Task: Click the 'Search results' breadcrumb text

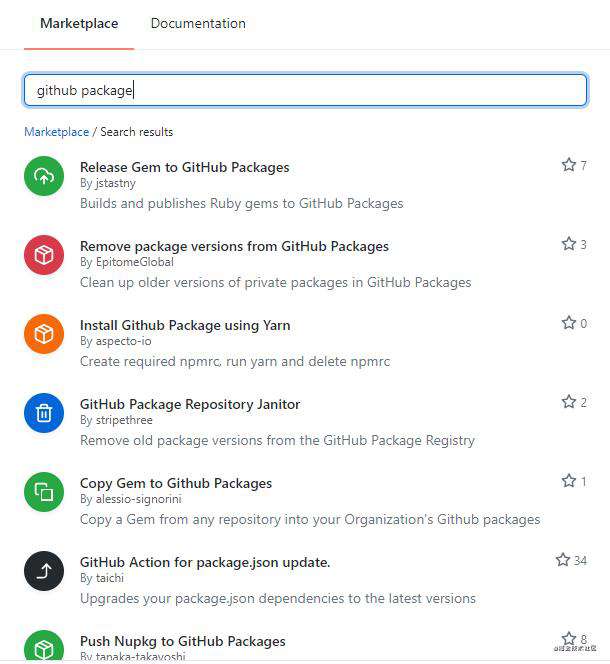Action: point(137,132)
